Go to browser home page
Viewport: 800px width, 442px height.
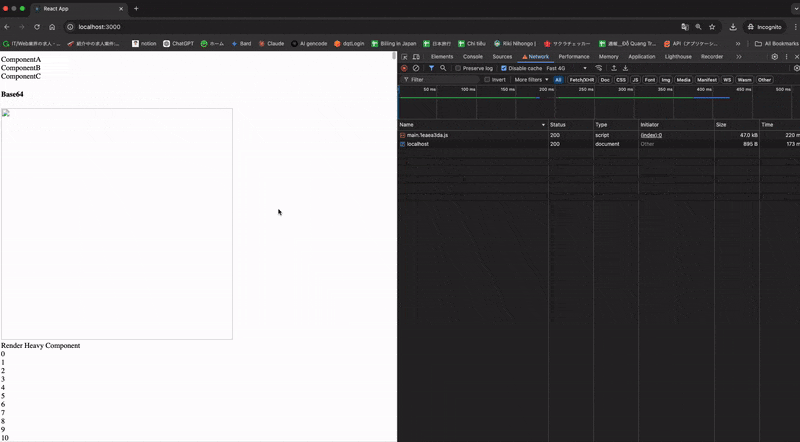click(x=52, y=27)
